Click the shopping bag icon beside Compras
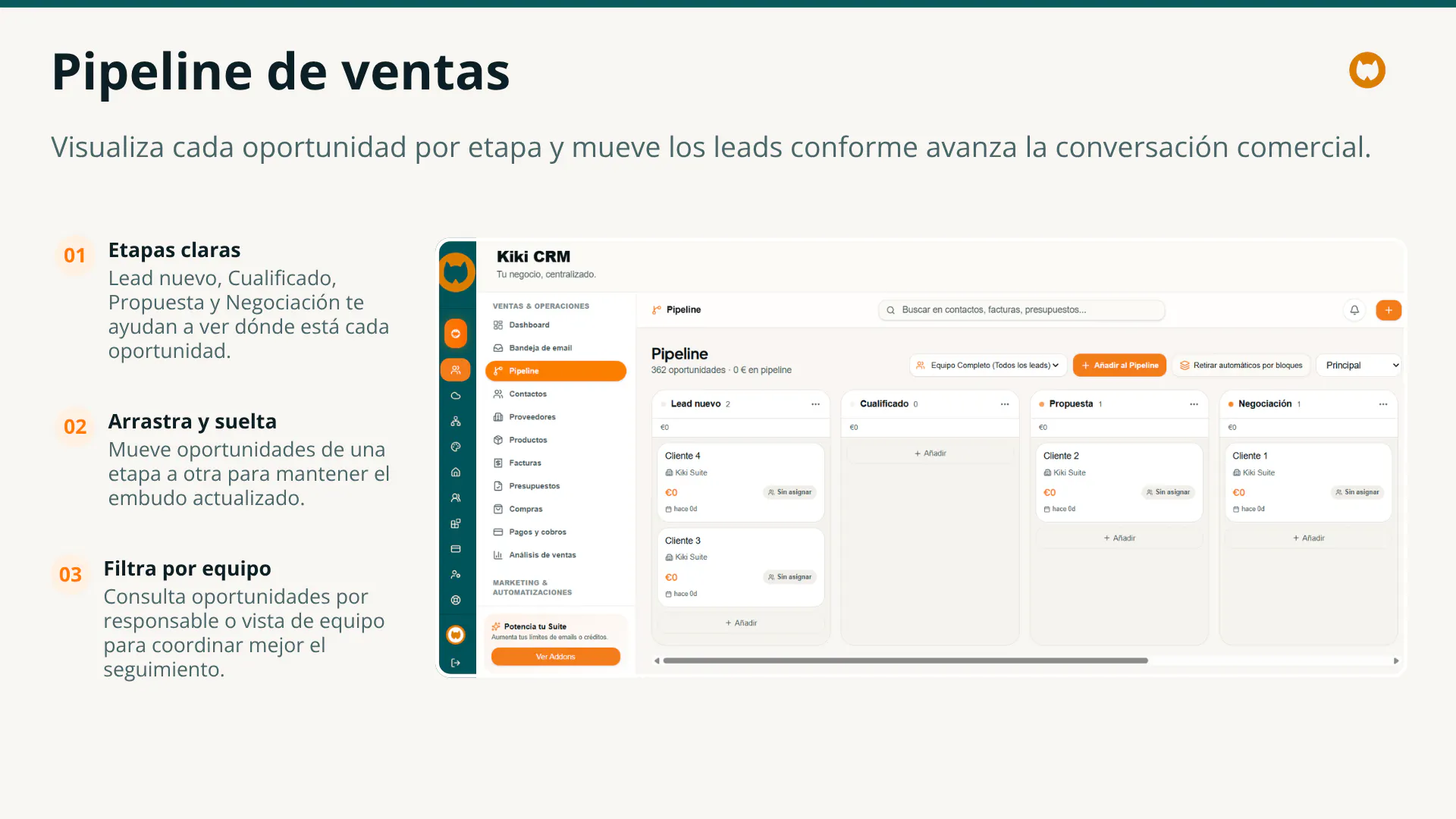1456x819 pixels. tap(498, 509)
